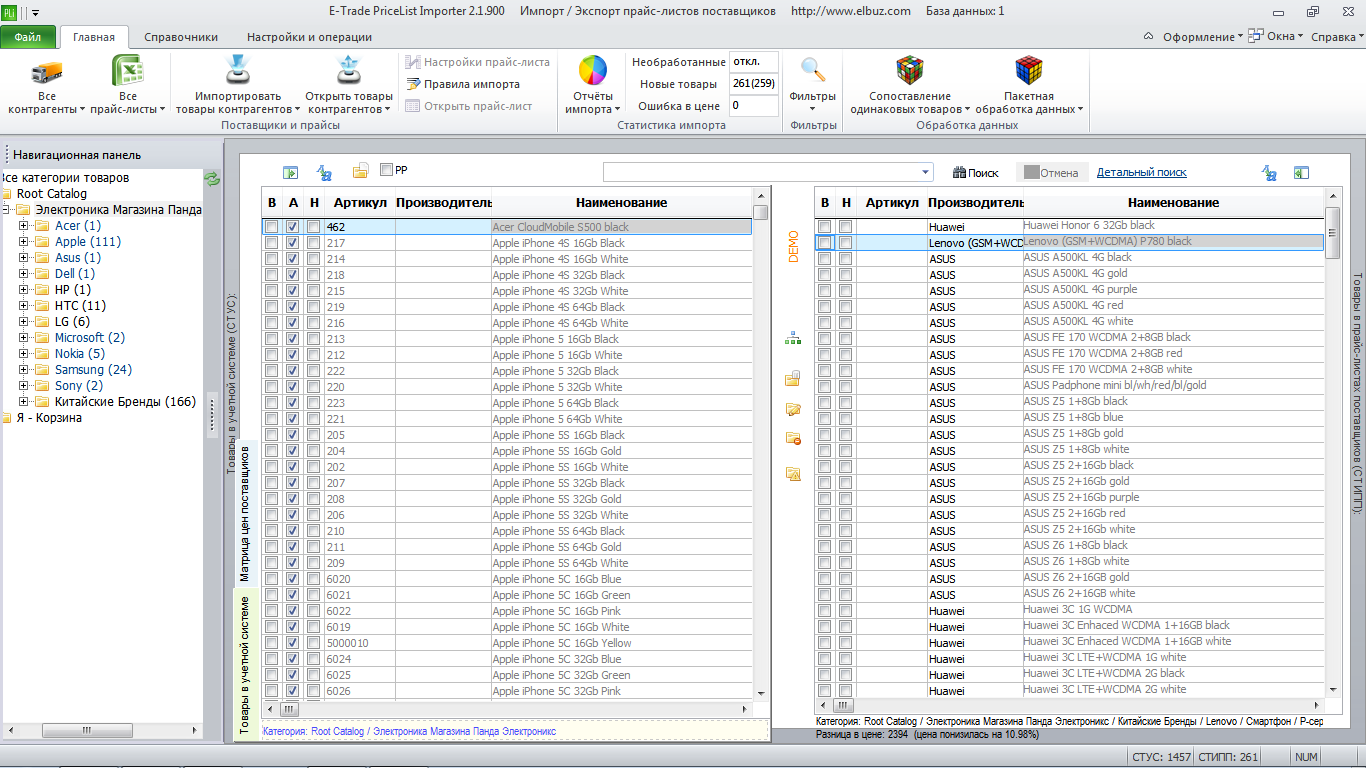Image resolution: width=1366 pixels, height=768 pixels.
Task: Select the Я - Корзина tree item
Action: tap(49, 418)
